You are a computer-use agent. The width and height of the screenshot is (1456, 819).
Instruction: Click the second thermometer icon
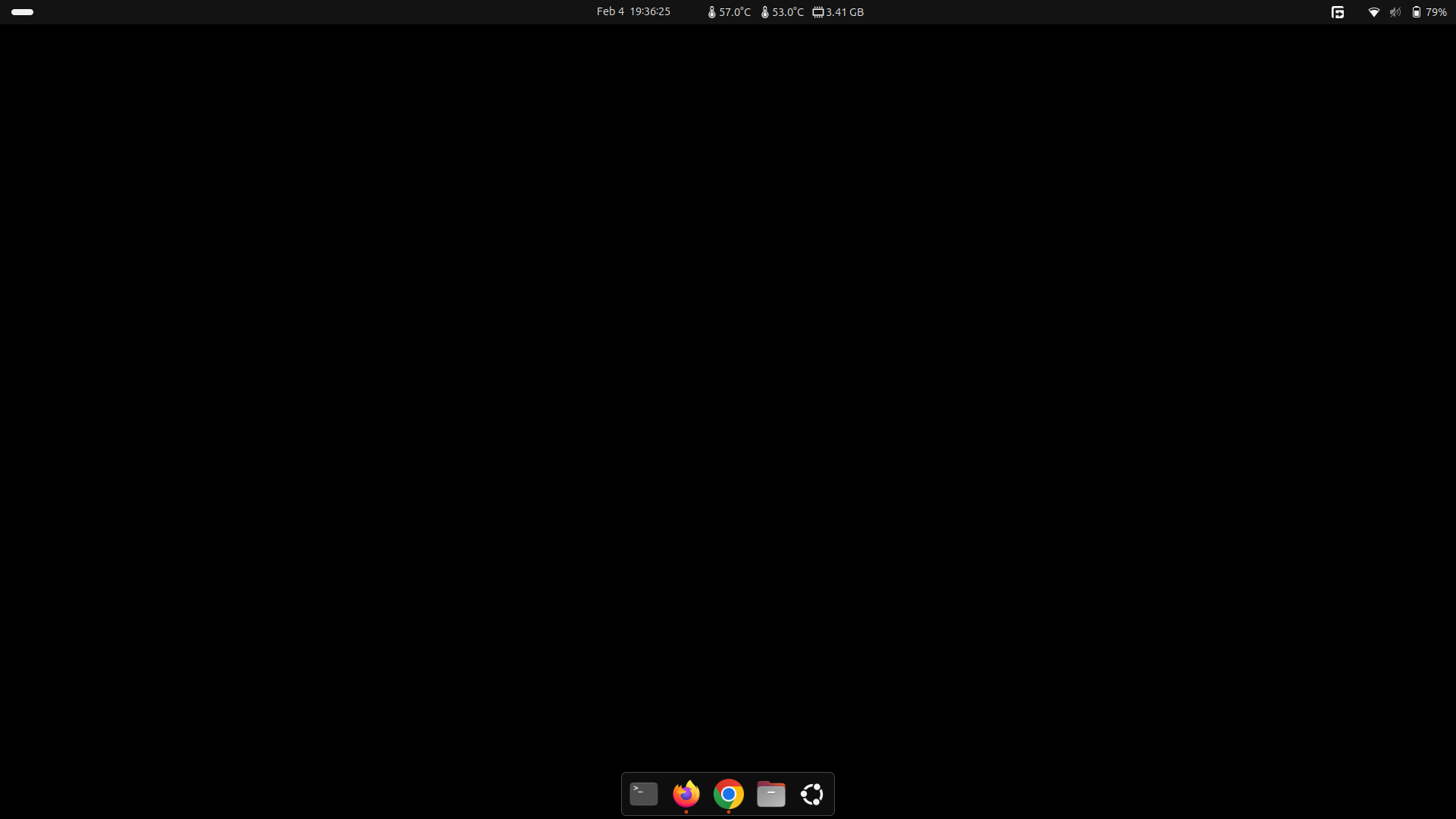click(764, 12)
